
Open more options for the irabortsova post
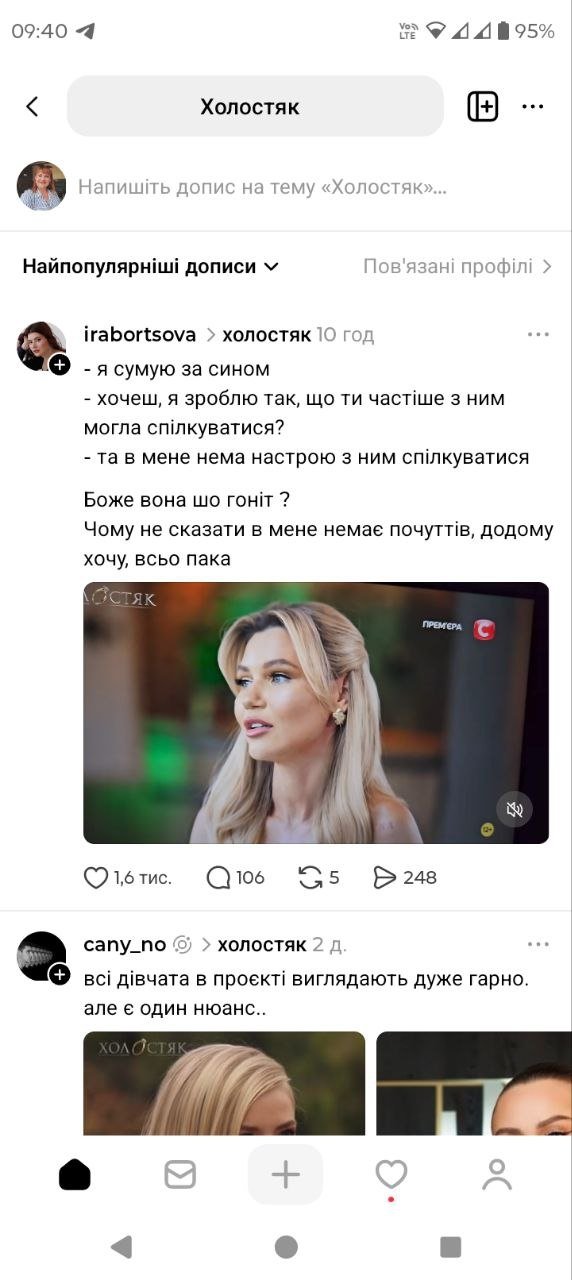[539, 335]
